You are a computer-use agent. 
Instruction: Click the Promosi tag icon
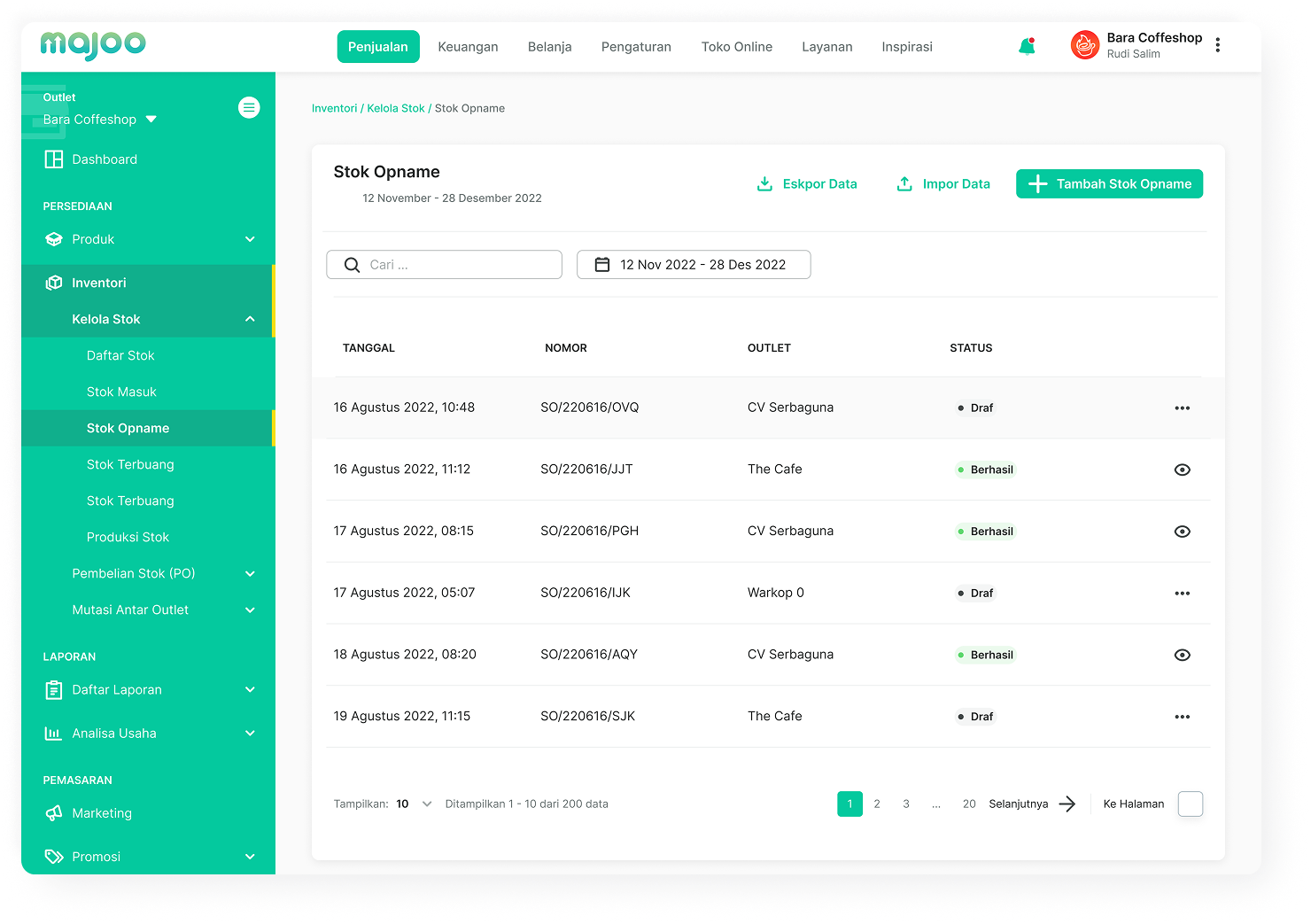[x=54, y=857]
